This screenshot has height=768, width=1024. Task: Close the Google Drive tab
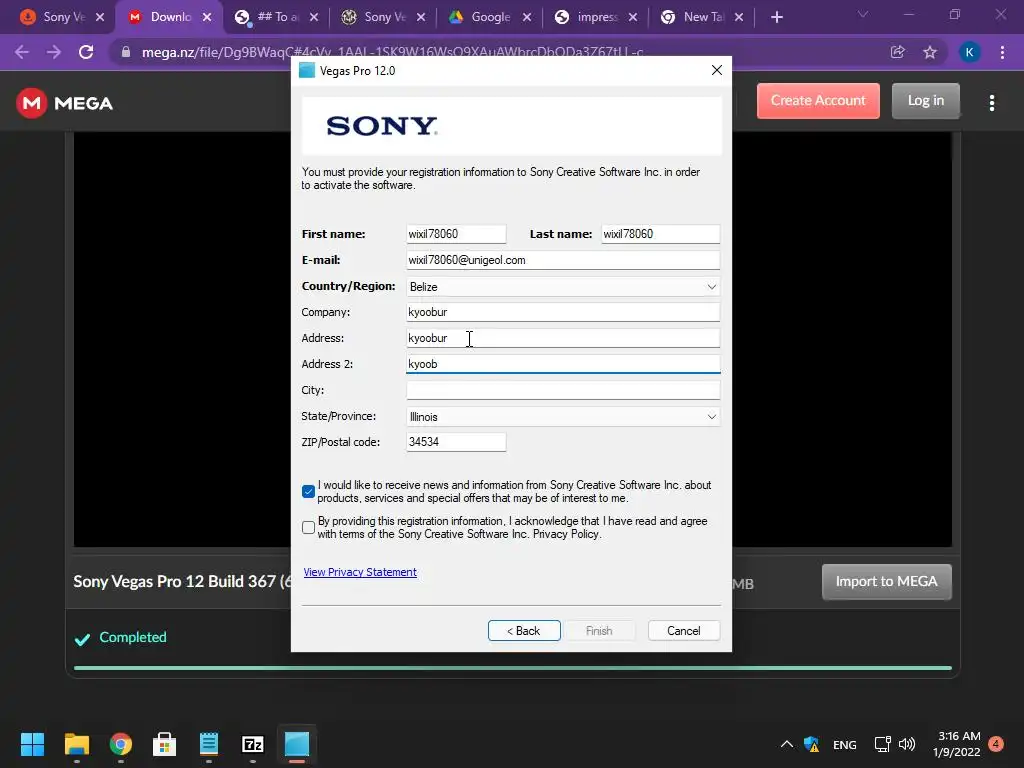click(527, 17)
